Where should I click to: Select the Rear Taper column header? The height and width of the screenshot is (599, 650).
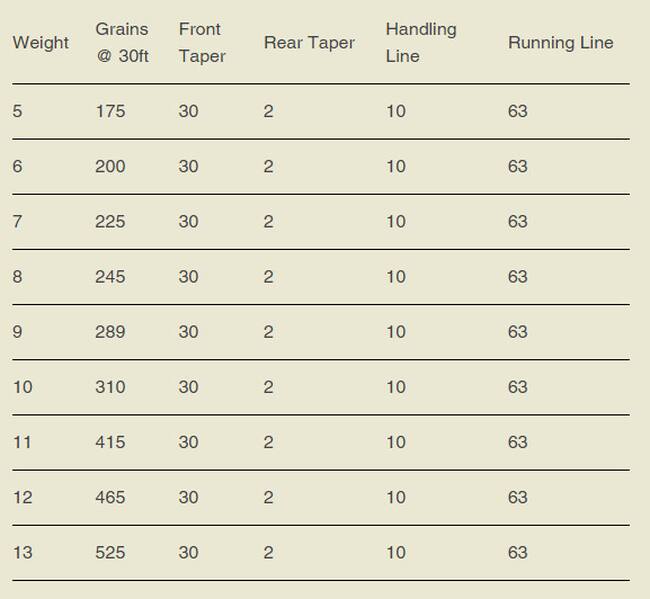click(x=309, y=43)
